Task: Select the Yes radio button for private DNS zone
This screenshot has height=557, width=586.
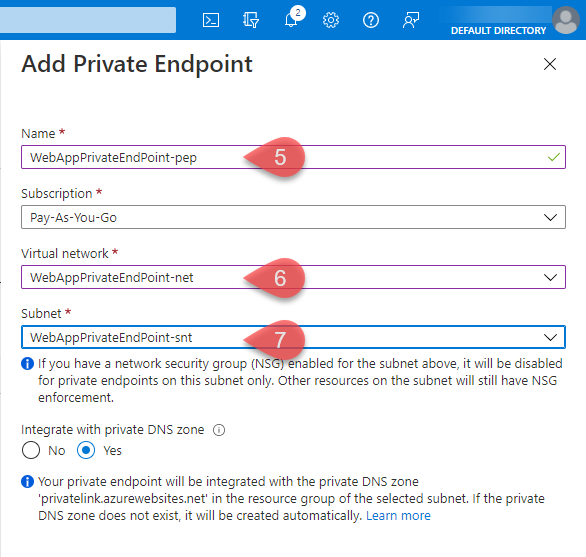Action: click(86, 450)
